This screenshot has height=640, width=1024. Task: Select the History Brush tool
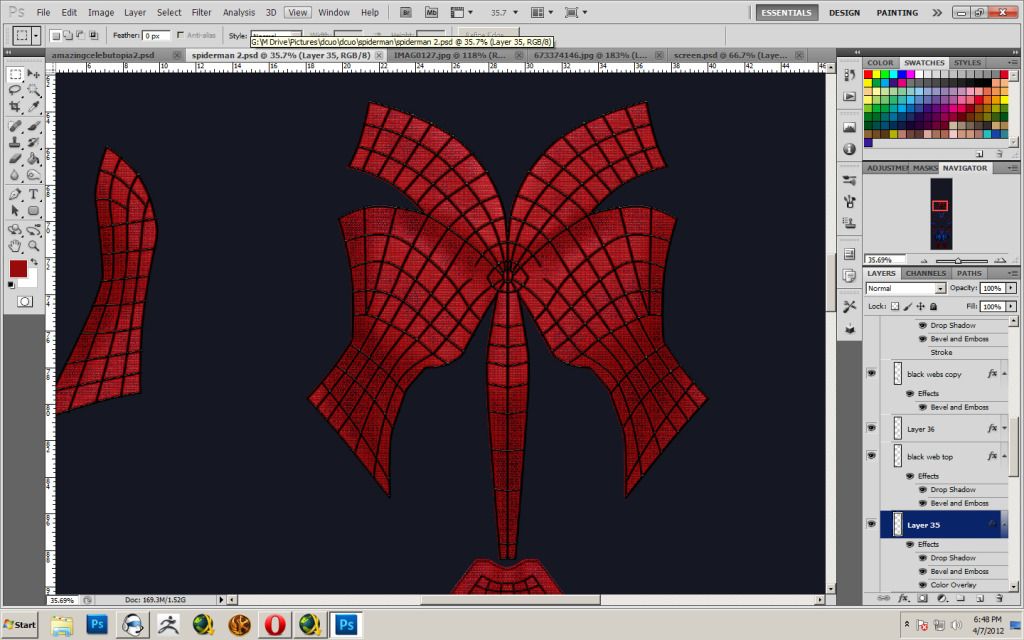(x=33, y=142)
